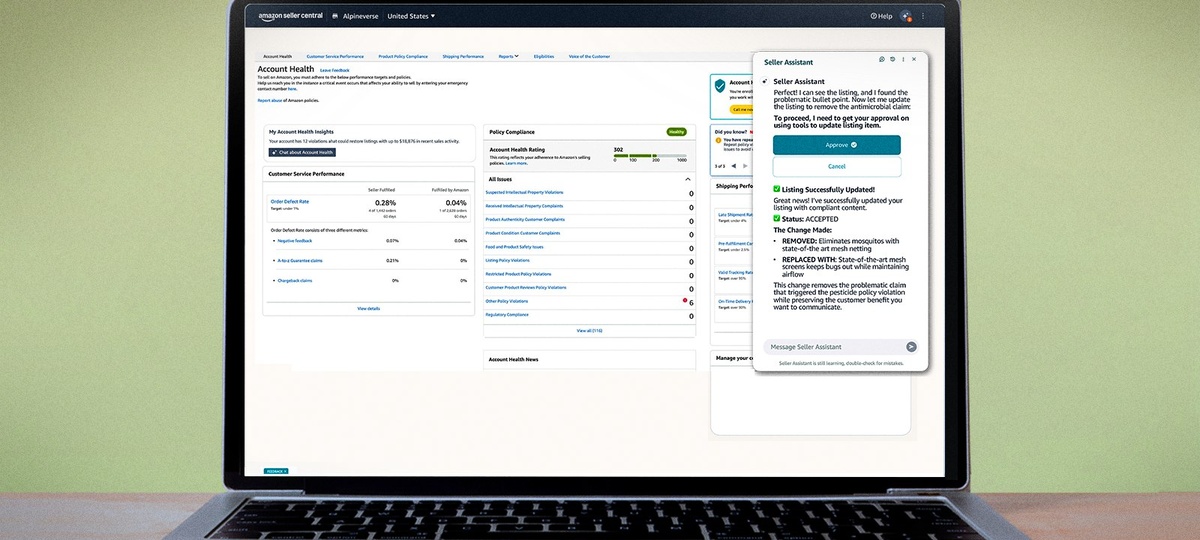Open chat history icon in Seller Assistant
The image size is (1200, 540).
pos(892,59)
